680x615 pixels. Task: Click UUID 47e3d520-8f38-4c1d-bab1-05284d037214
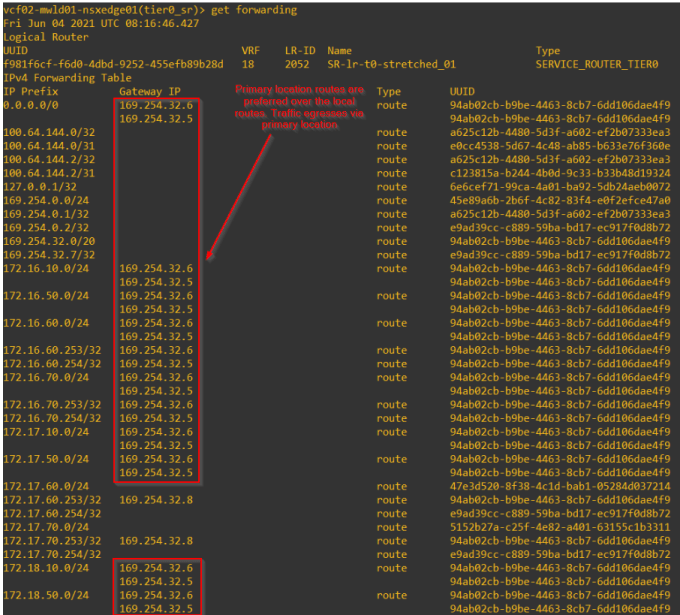560,487
